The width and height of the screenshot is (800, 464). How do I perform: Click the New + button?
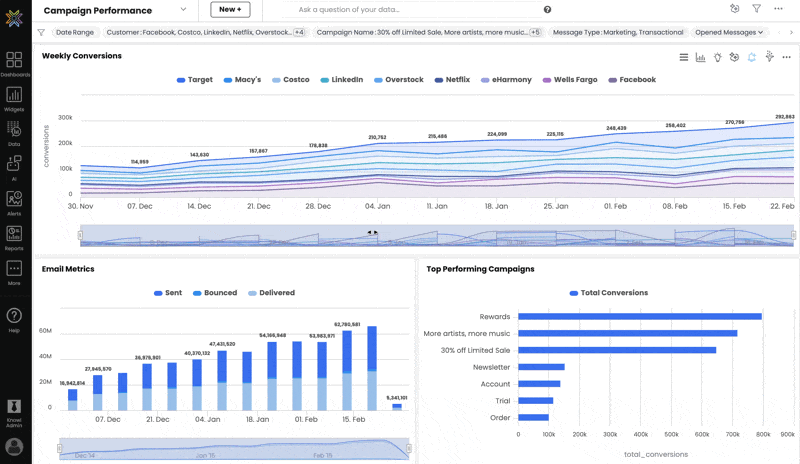pyautogui.click(x=230, y=10)
